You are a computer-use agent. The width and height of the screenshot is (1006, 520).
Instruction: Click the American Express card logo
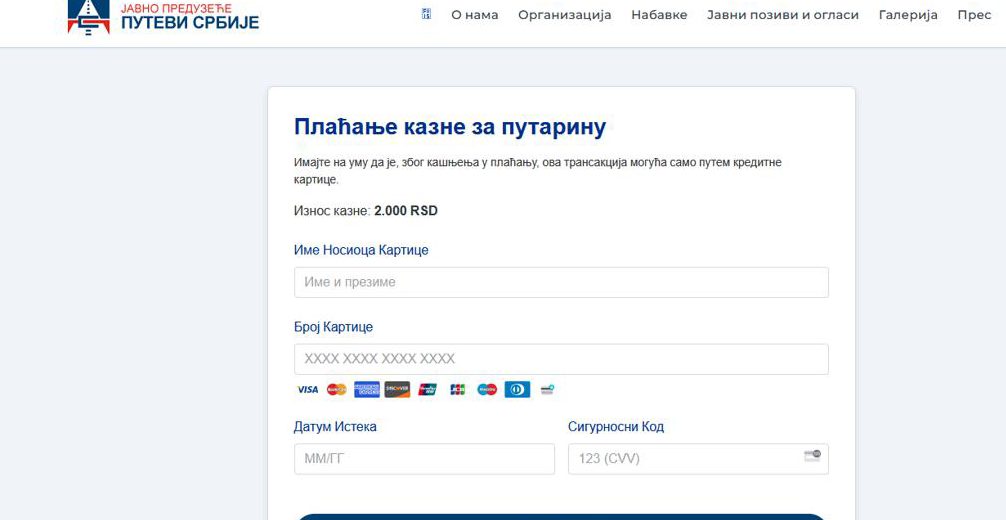366,390
